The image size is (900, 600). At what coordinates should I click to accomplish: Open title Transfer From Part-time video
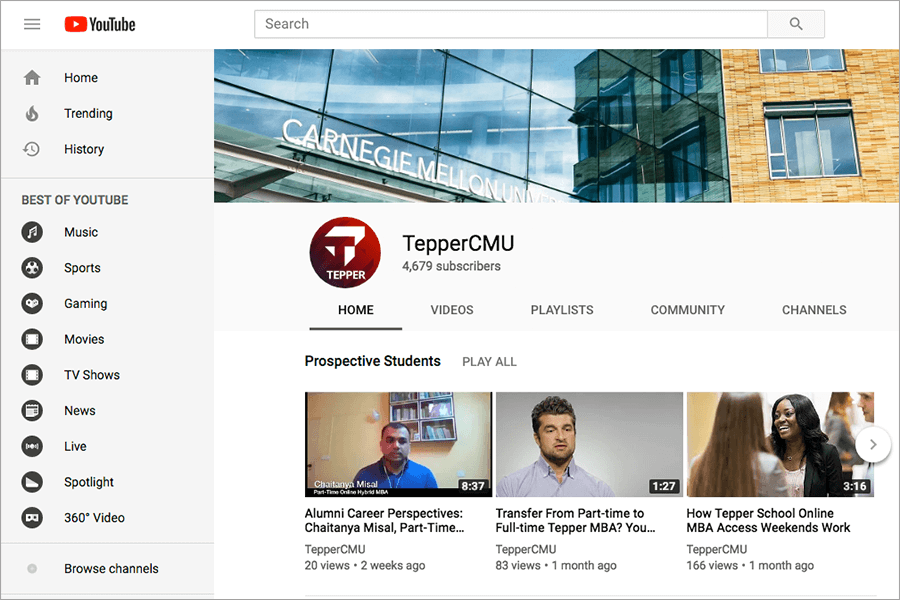pos(576,520)
